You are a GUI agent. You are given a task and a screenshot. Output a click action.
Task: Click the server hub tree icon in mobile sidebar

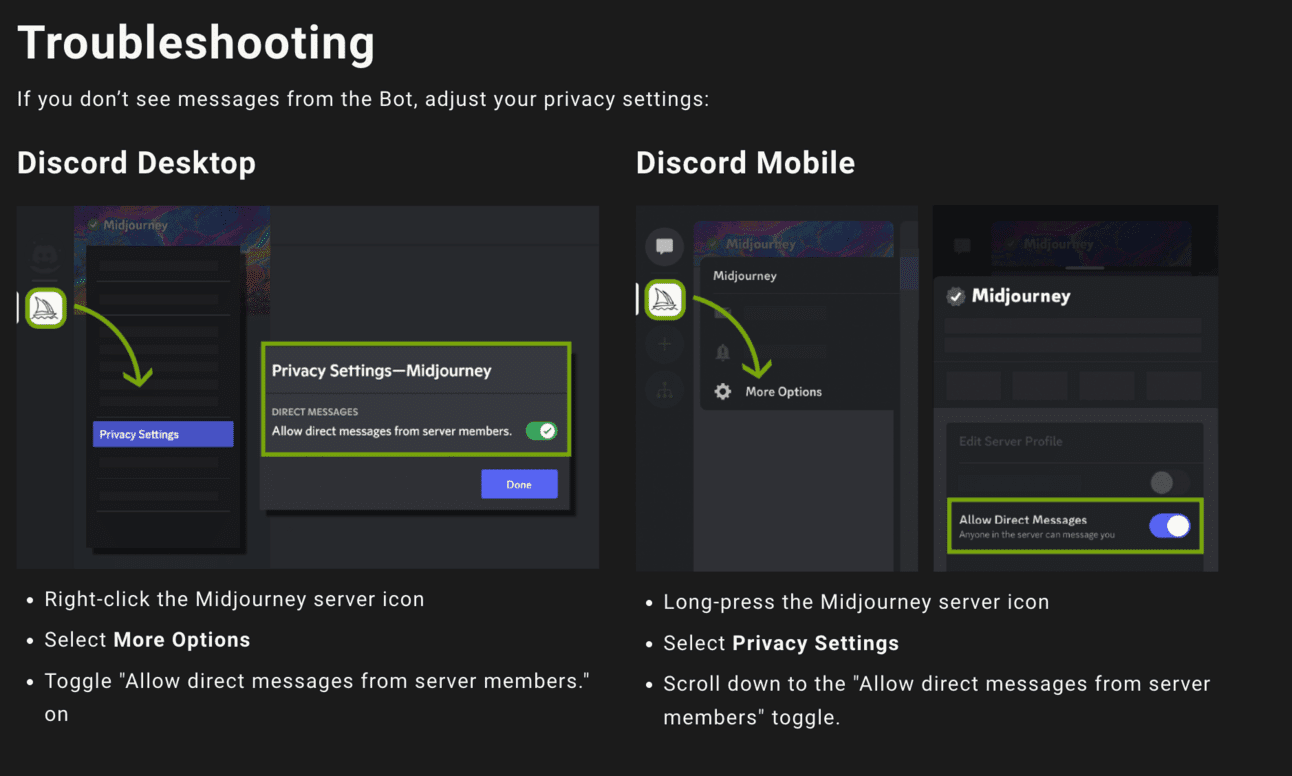(x=664, y=390)
